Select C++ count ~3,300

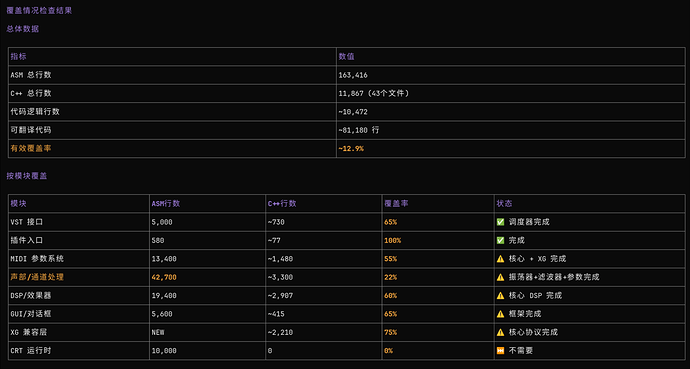pos(280,278)
